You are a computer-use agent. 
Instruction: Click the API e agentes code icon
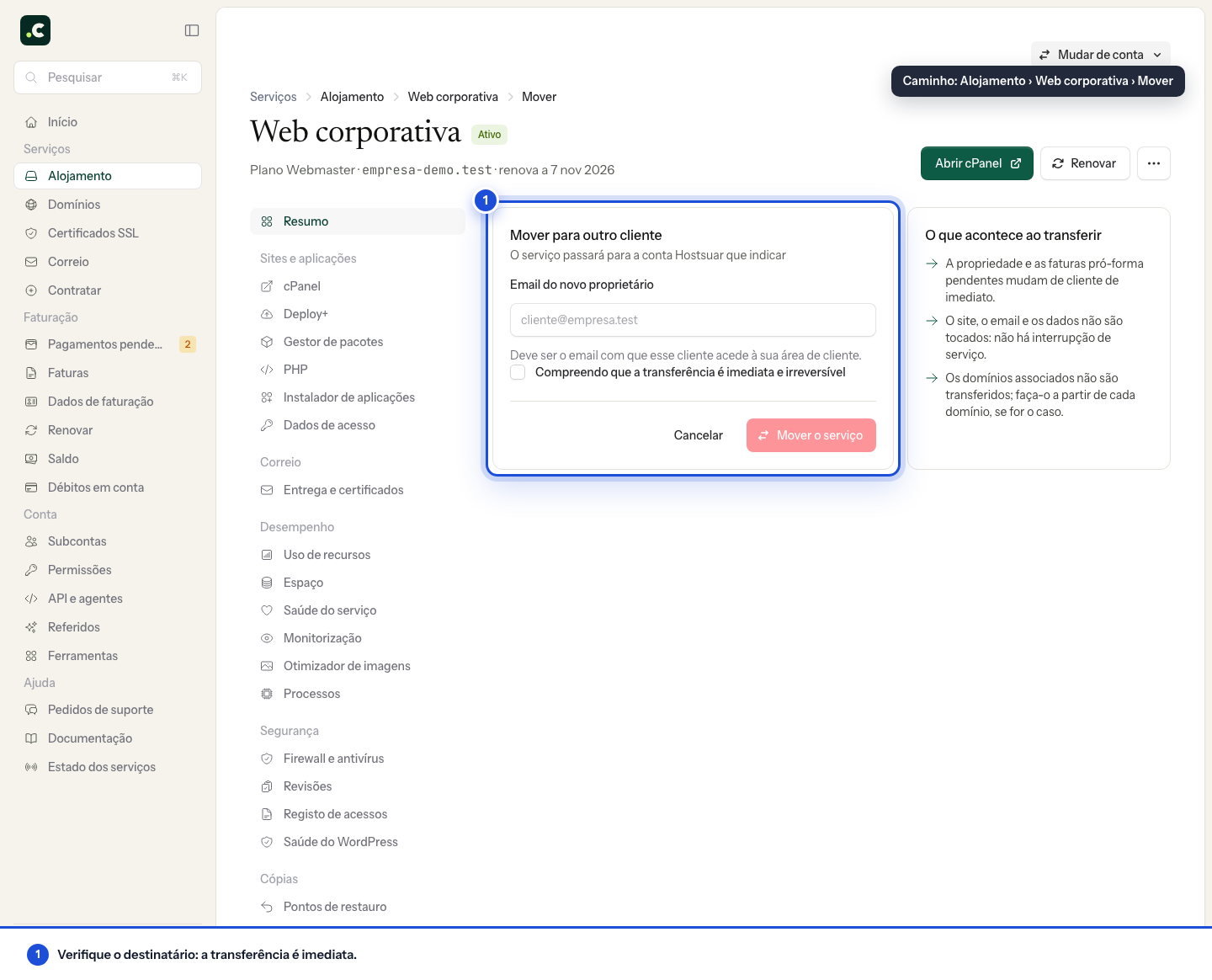click(31, 599)
